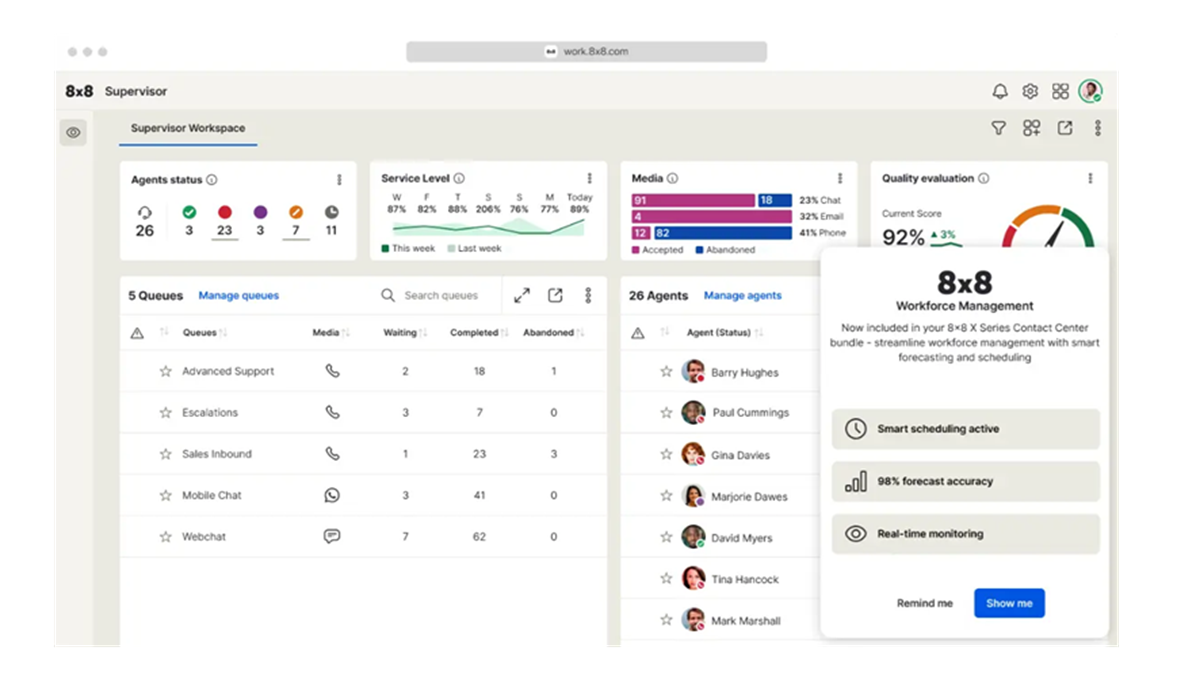1200x675 pixels.
Task: Open the settings gear icon
Action: pyautogui.click(x=1029, y=90)
